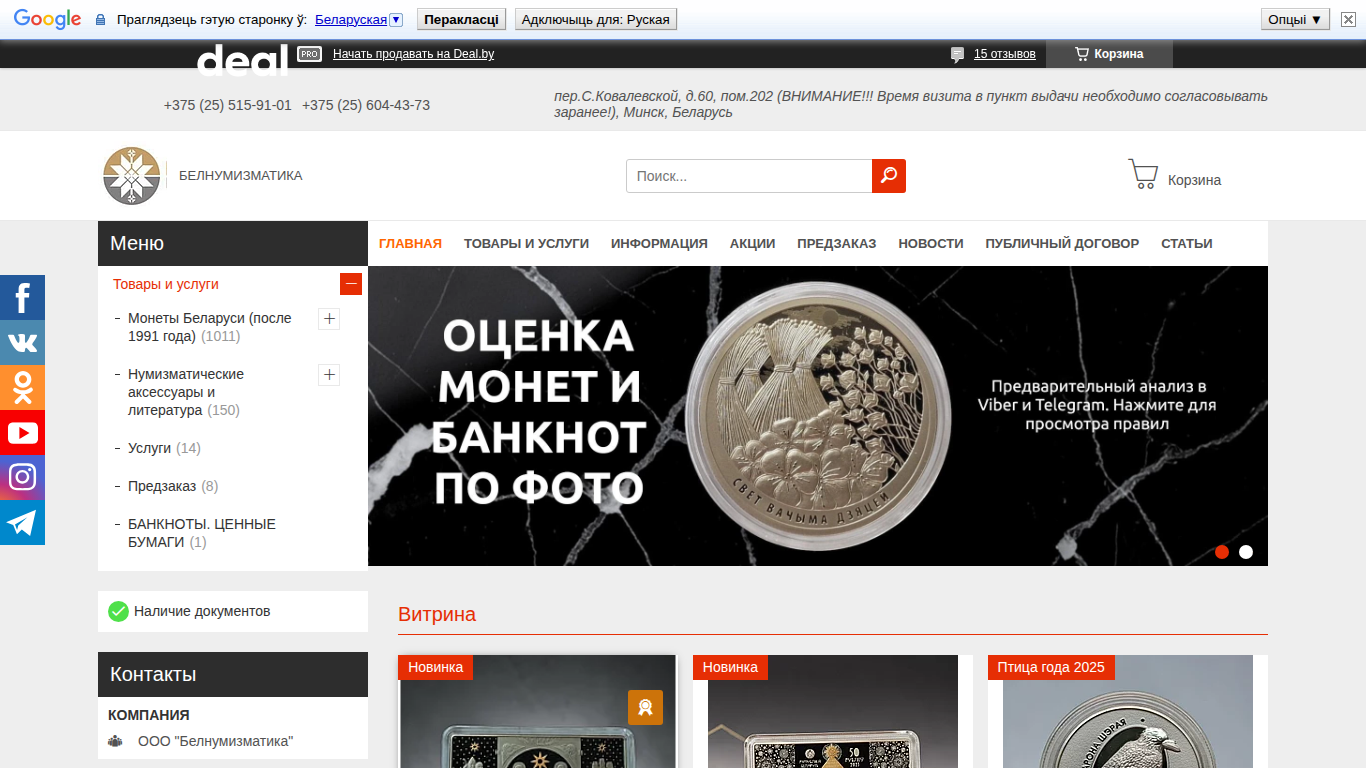Open the Предзаказ (8) sidebar category

173,486
